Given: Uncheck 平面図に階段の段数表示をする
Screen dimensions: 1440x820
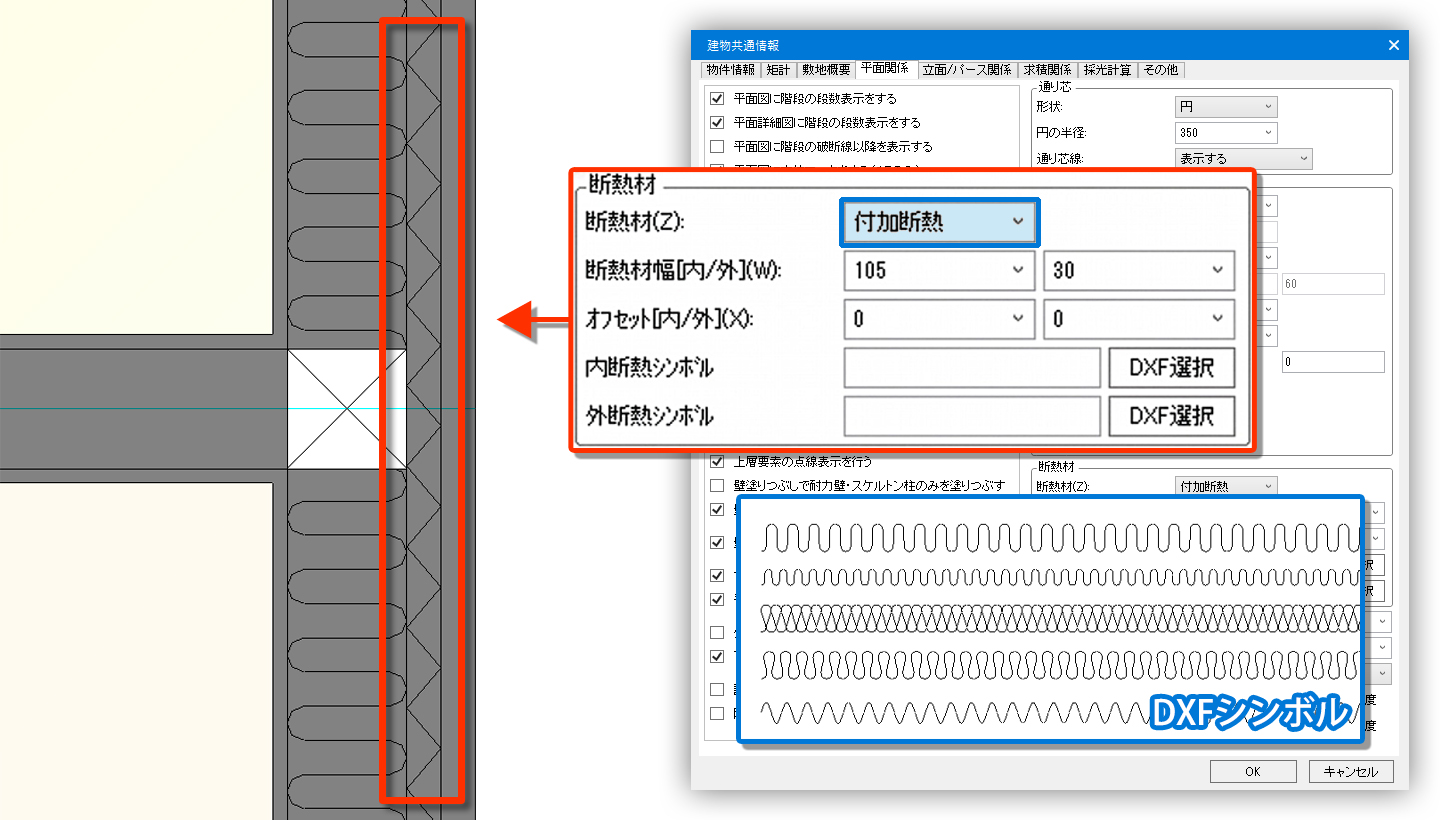Looking at the screenshot, I should point(716,99).
